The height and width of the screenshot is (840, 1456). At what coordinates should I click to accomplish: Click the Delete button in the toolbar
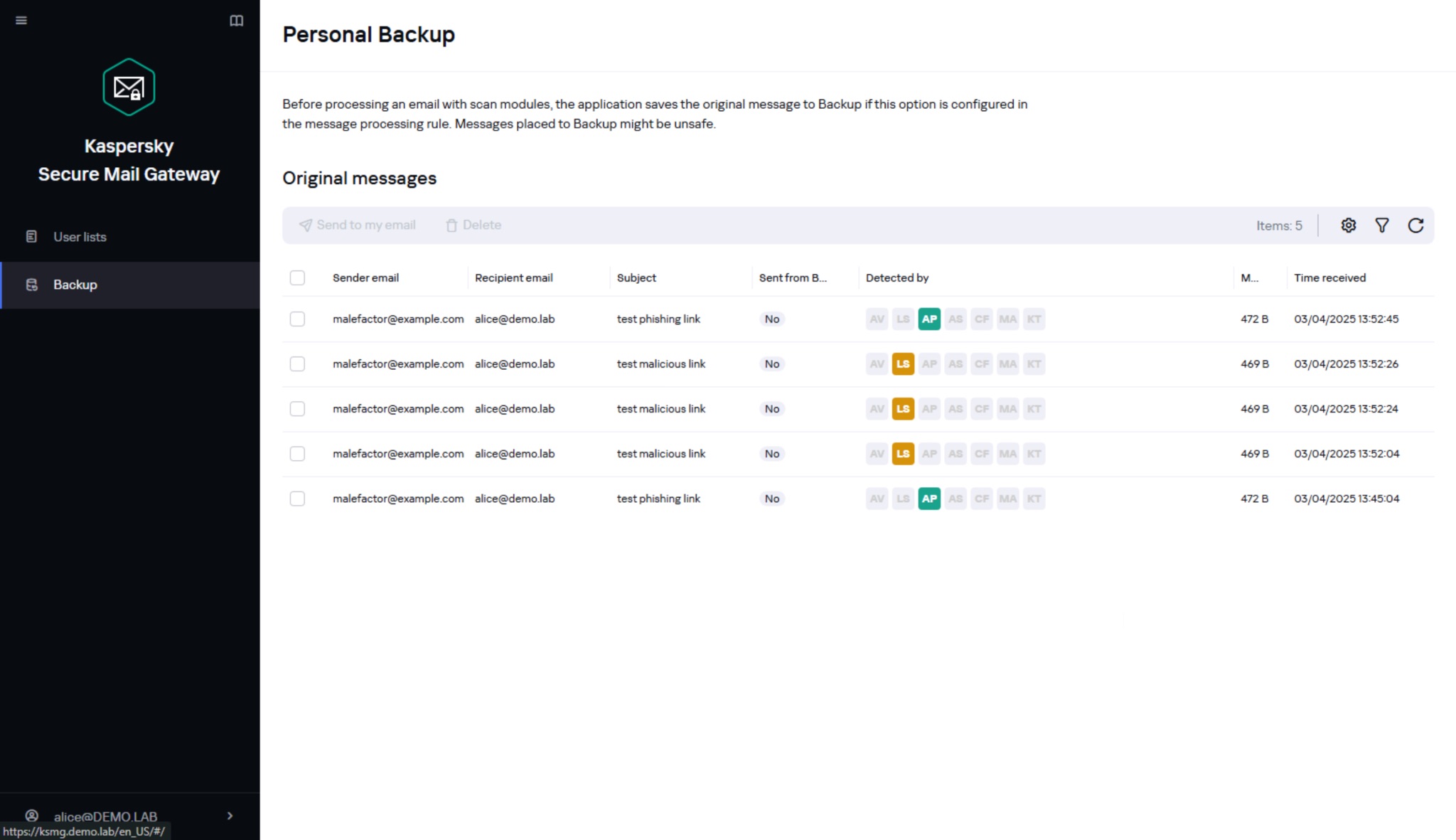point(473,225)
